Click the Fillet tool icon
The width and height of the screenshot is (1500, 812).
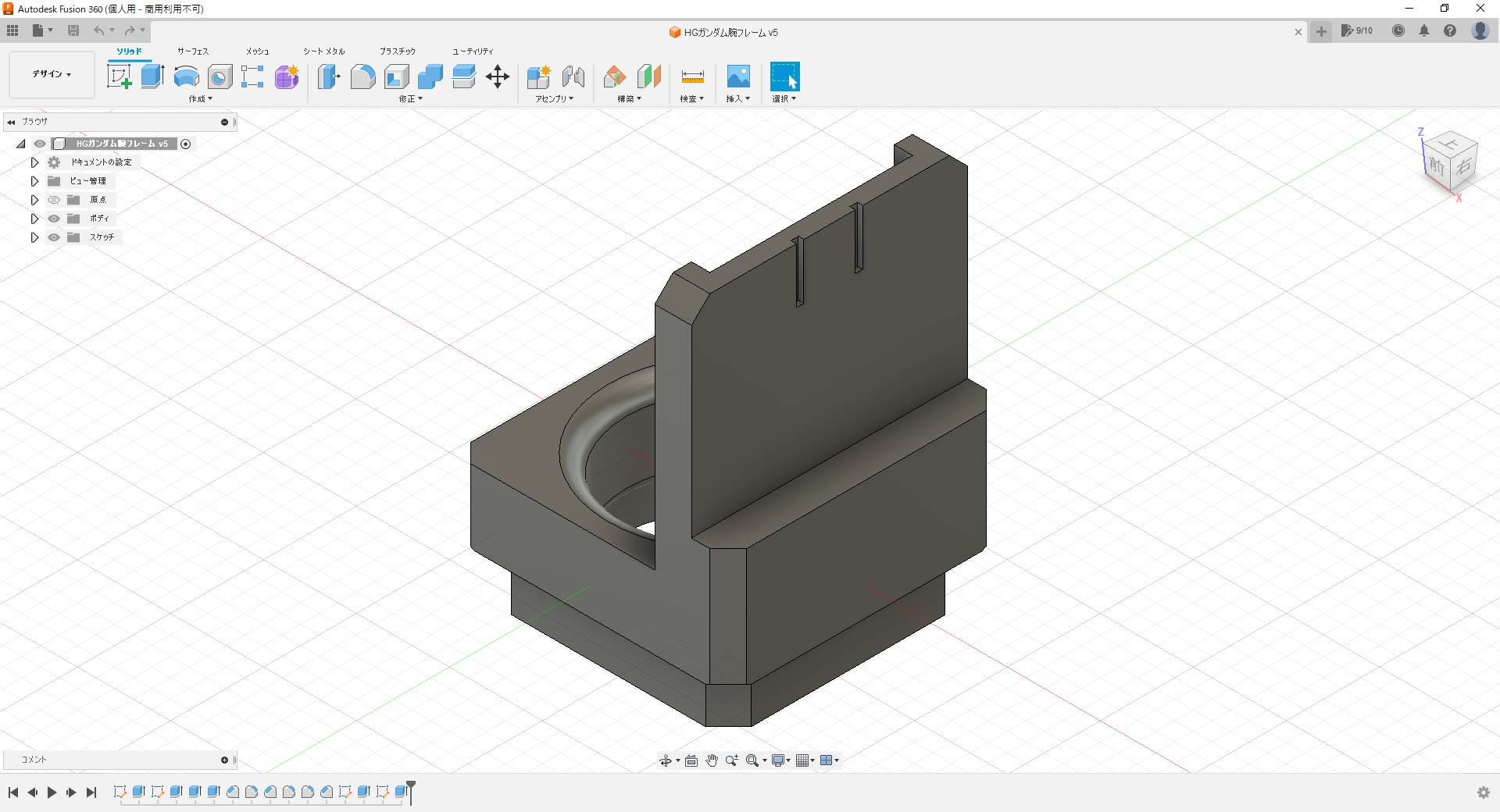click(x=362, y=77)
